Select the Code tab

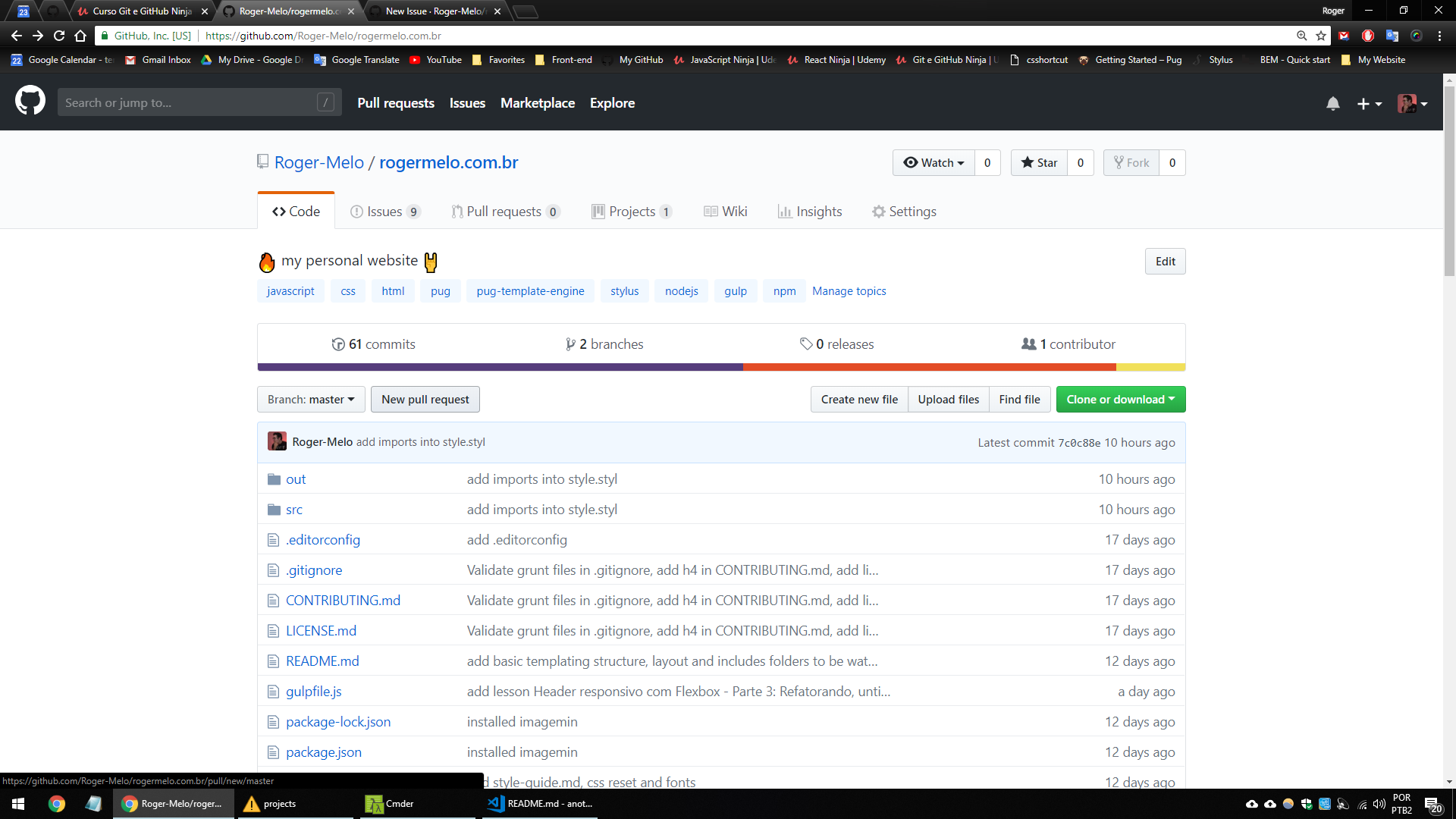pos(296,212)
